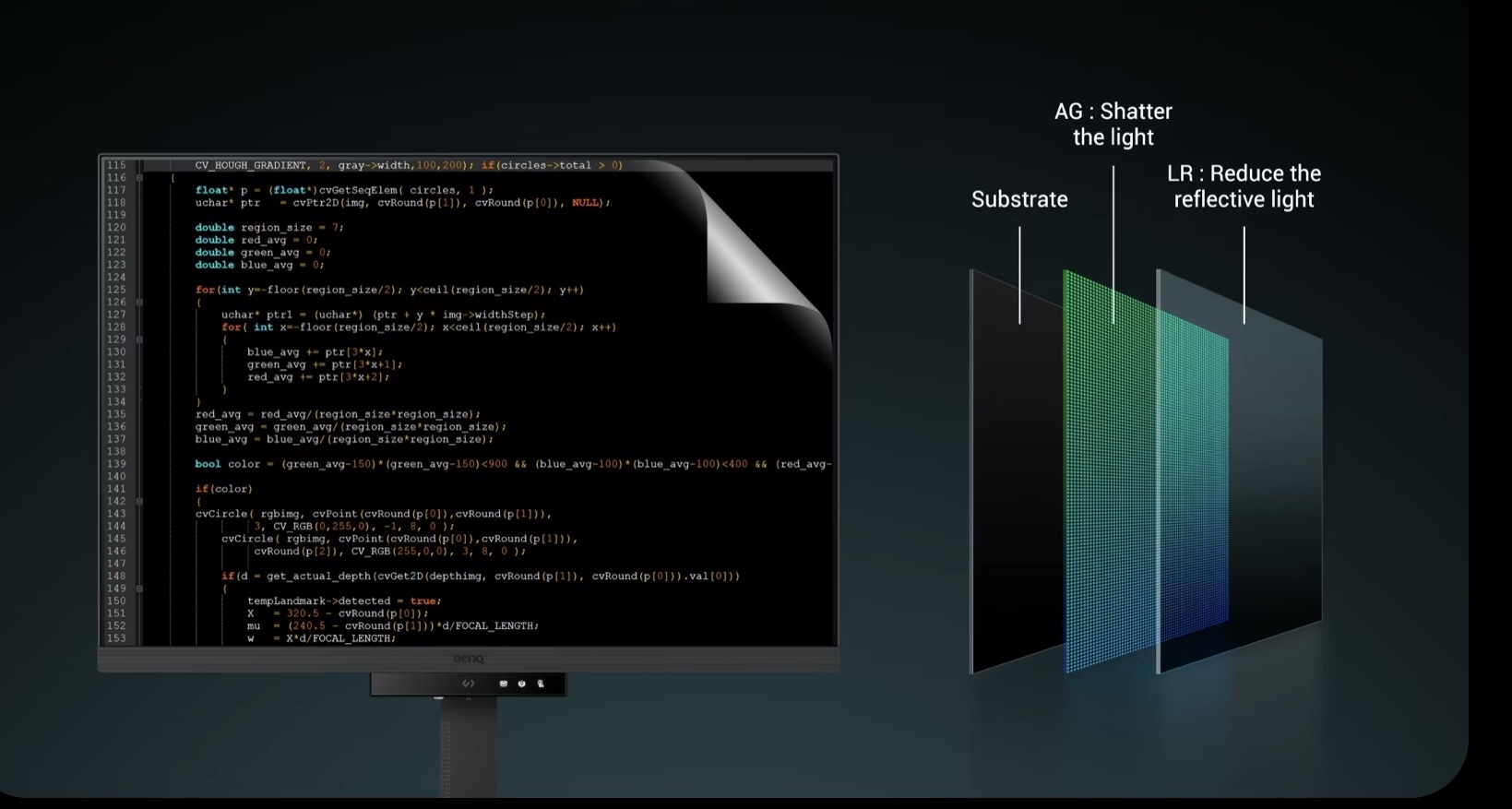Viewport: 1512px width, 809px height.
Task: Click "blue_avg += ptr[3*x];" line
Action: (315, 352)
